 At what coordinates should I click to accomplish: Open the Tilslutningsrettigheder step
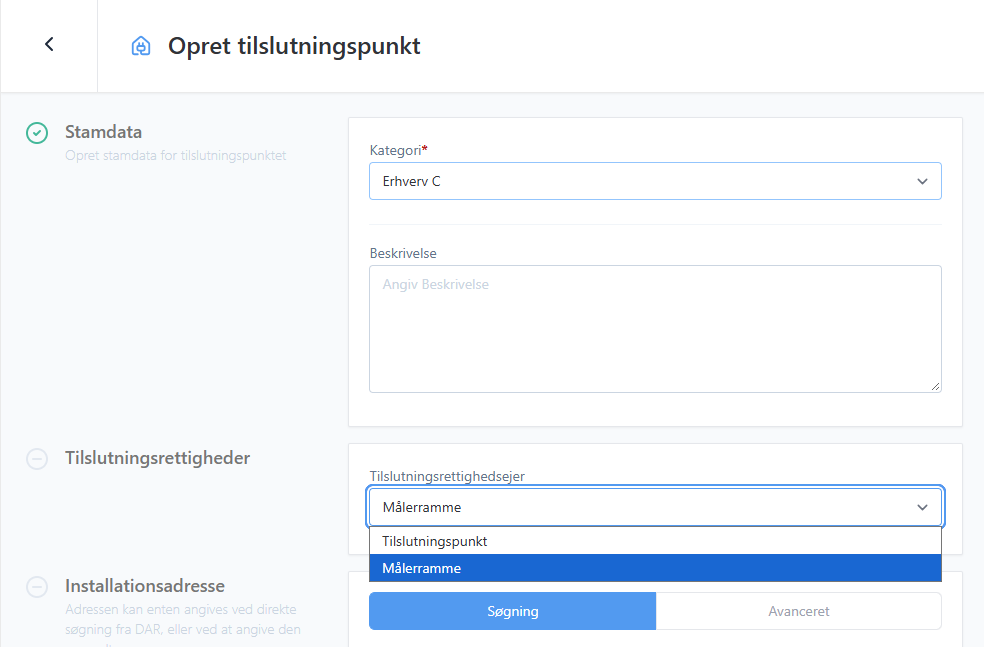[158, 458]
